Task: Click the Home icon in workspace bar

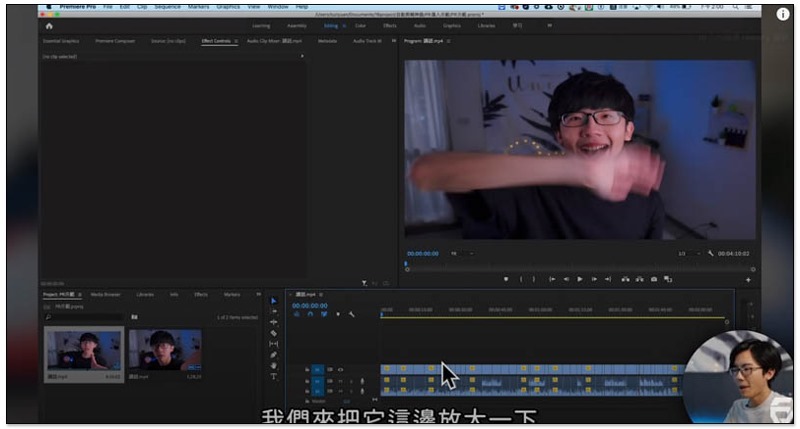Action: [49, 25]
